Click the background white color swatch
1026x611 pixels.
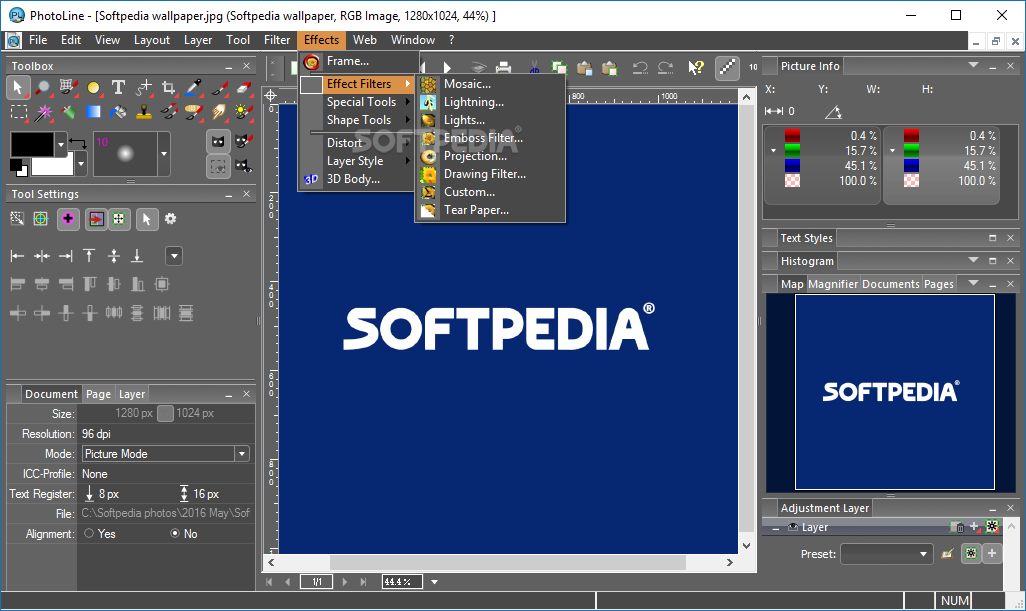(x=53, y=165)
